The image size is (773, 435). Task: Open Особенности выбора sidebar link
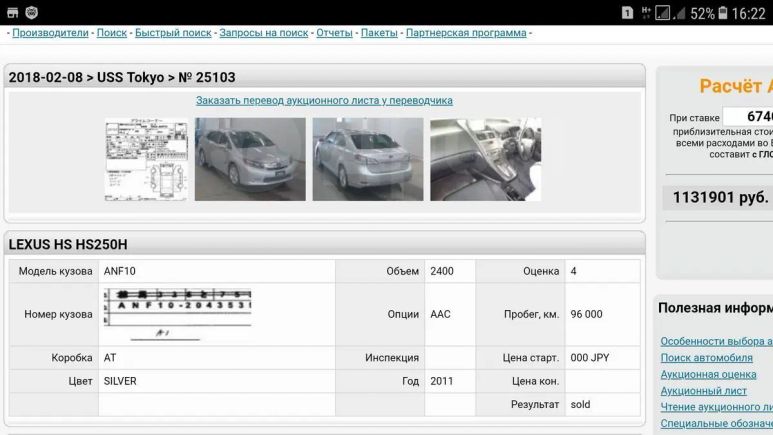[716, 342]
